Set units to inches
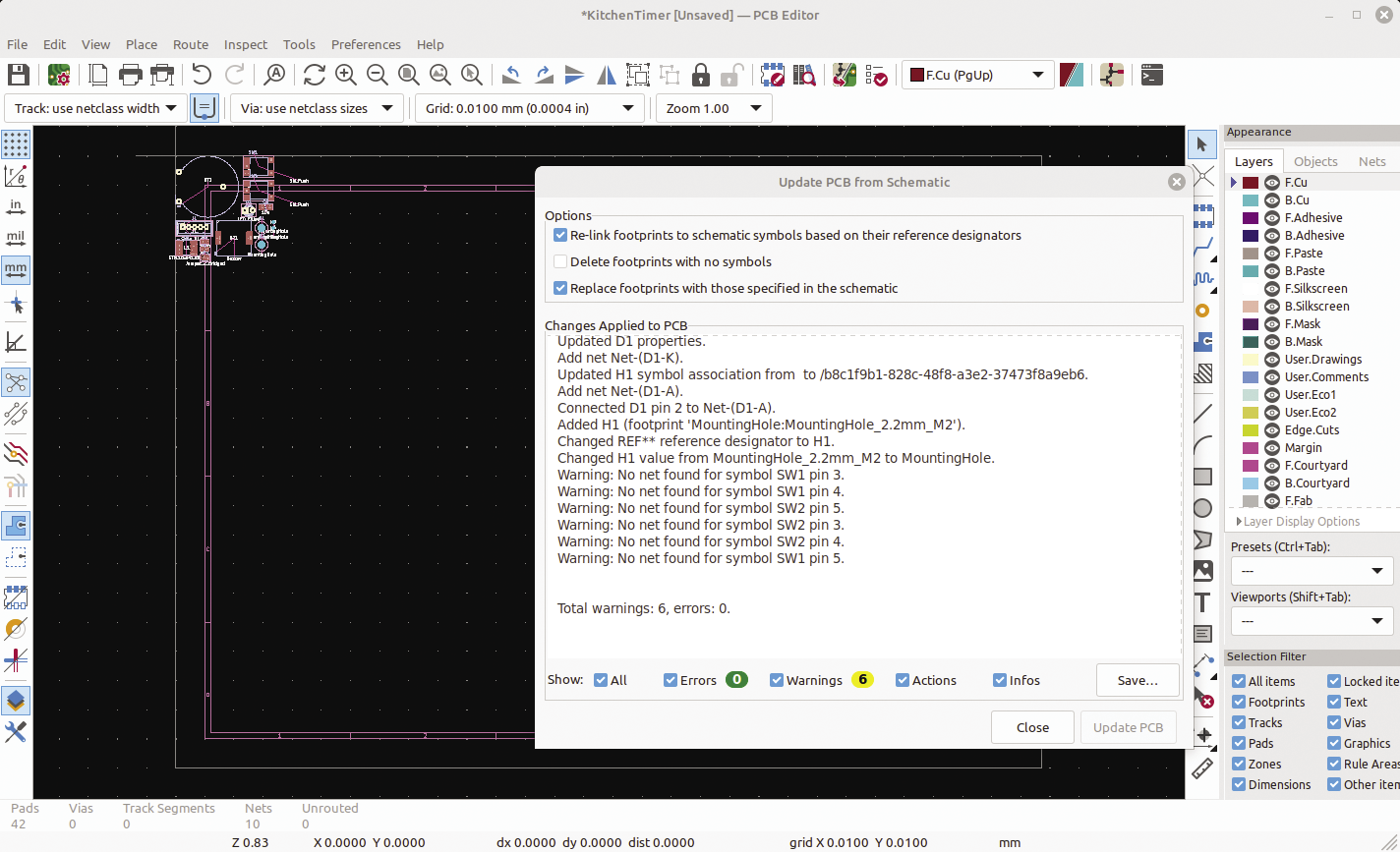1400x852 pixels. tap(16, 207)
